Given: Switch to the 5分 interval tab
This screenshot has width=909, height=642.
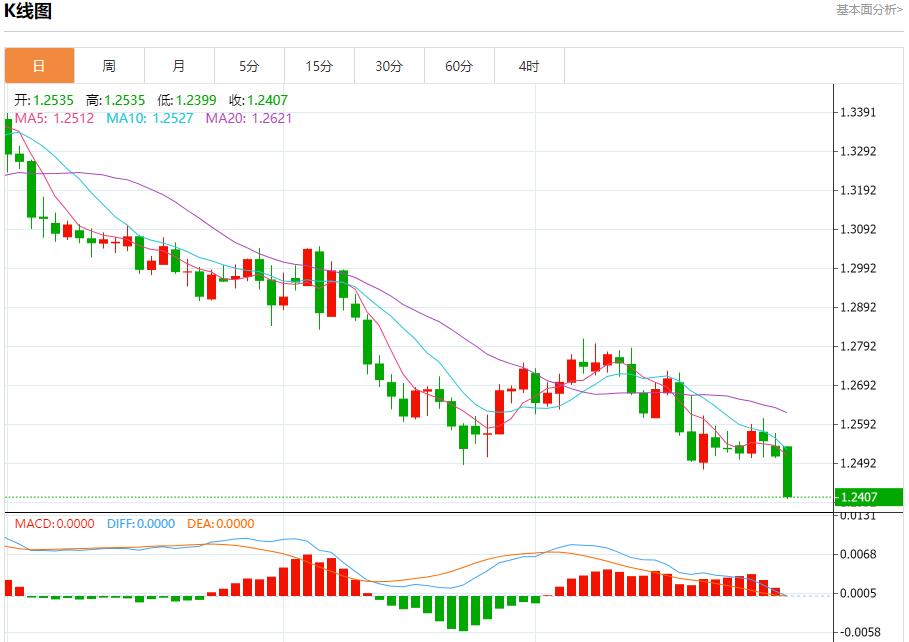Looking at the screenshot, I should pos(249,66).
